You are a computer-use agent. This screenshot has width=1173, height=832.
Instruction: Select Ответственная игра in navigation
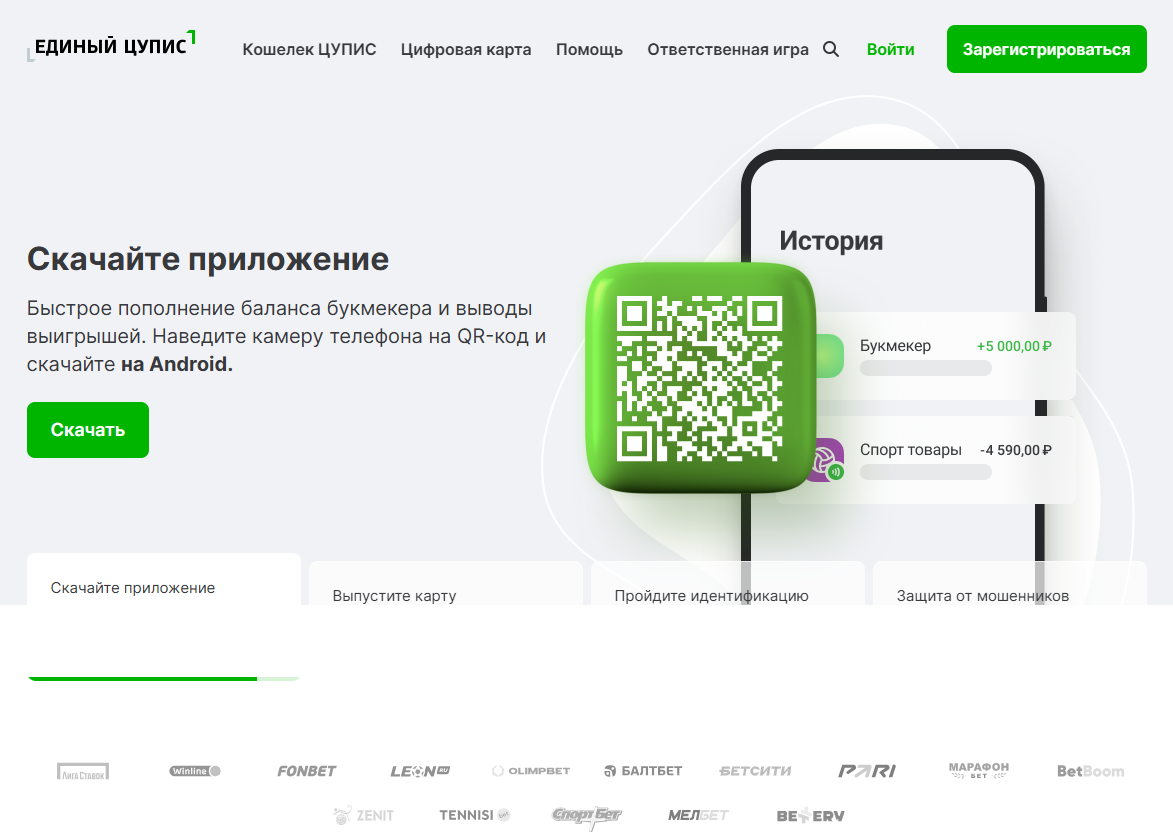(x=728, y=49)
